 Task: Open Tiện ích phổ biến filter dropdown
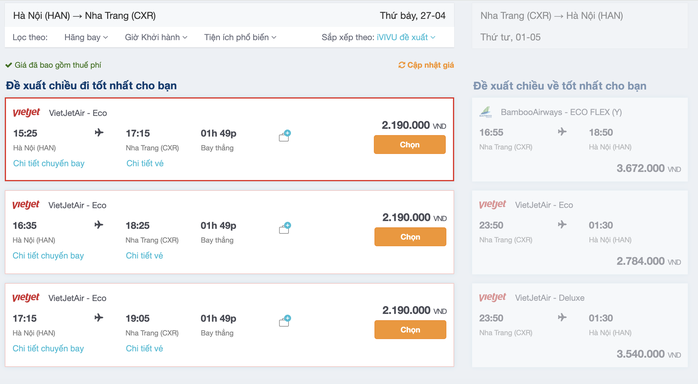click(240, 37)
